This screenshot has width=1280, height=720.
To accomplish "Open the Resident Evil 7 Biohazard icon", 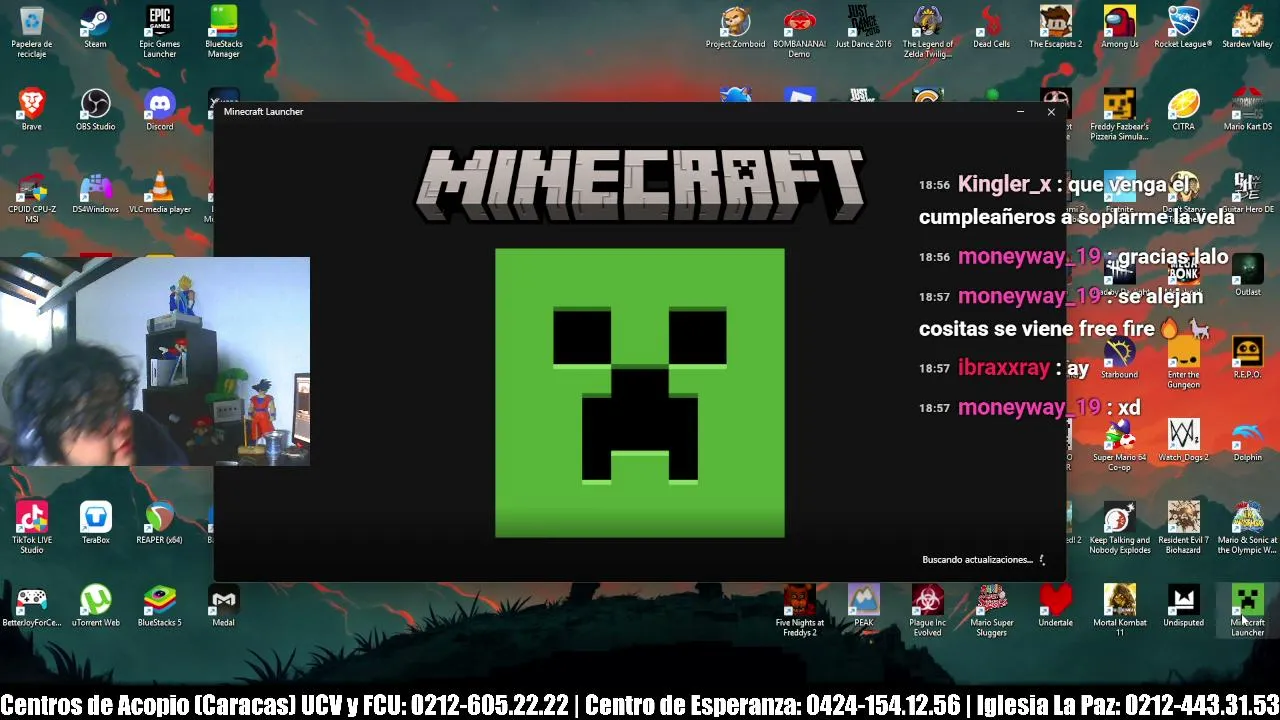I will point(1183,528).
